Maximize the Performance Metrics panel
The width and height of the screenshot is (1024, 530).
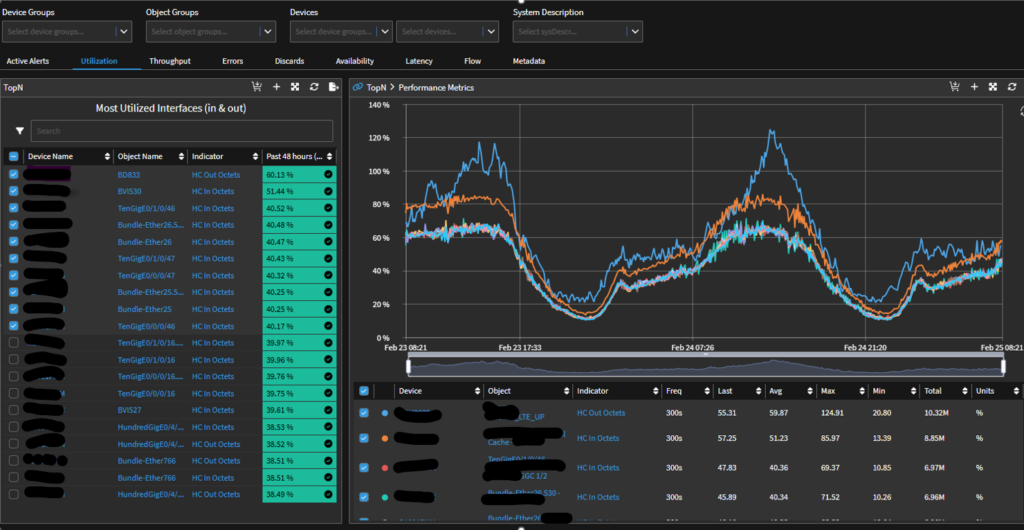click(x=993, y=87)
